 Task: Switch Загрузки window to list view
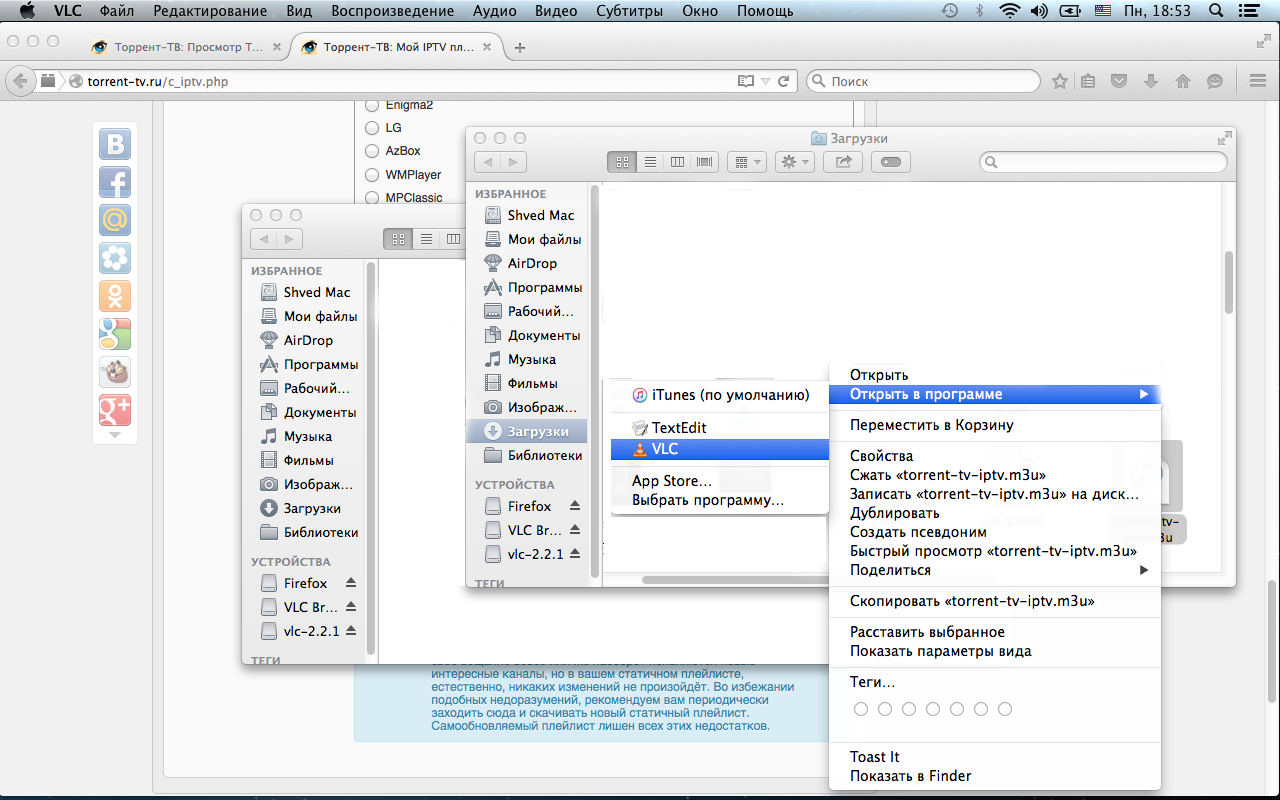[650, 161]
